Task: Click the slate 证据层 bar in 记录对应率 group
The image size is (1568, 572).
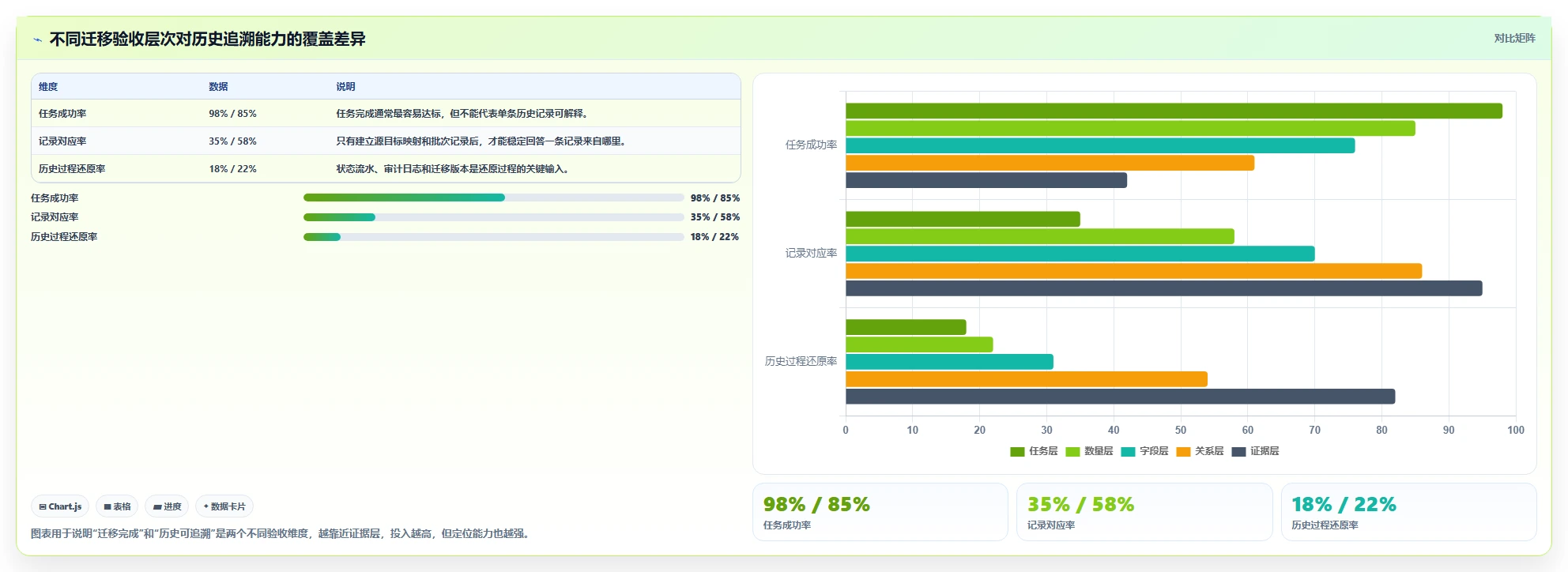Action: click(1164, 288)
